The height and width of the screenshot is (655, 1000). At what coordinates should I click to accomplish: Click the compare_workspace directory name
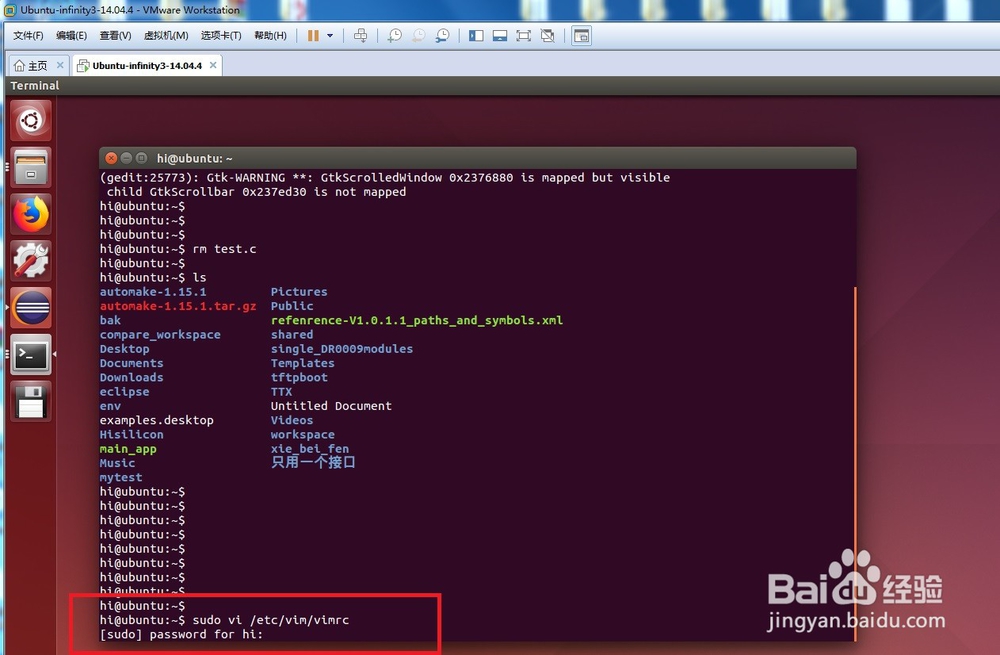click(x=160, y=334)
